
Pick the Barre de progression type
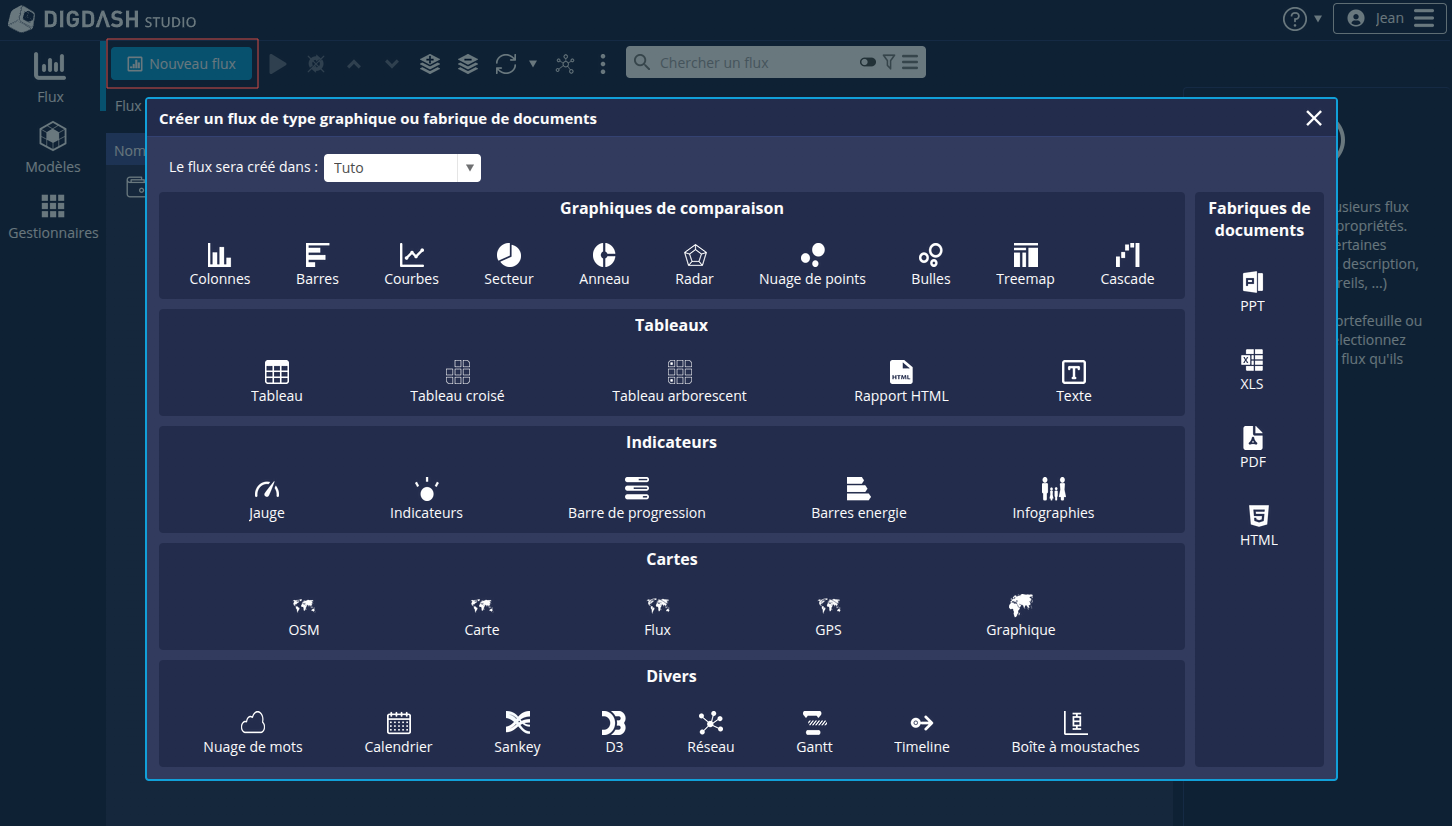(637, 499)
